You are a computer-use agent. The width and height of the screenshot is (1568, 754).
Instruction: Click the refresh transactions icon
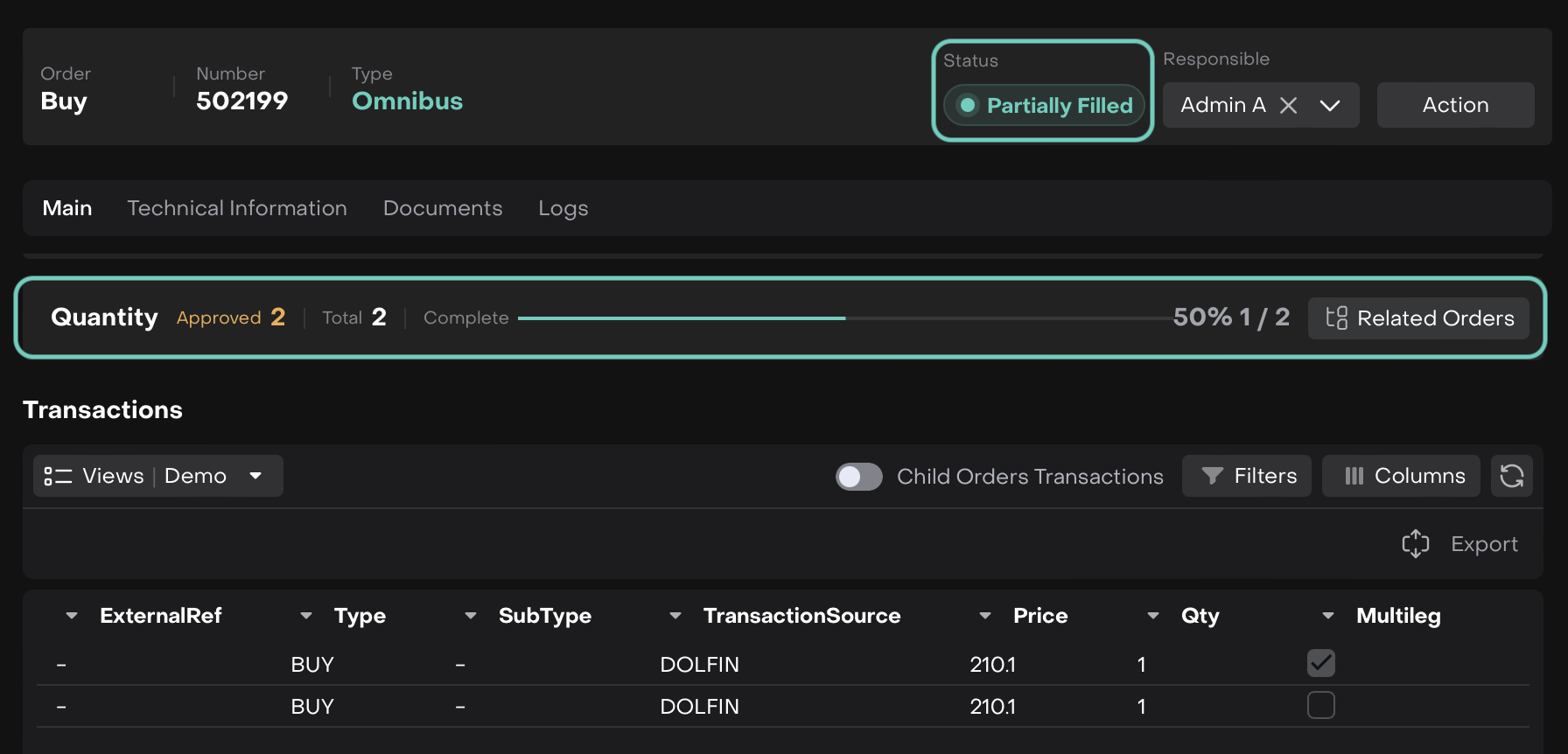(x=1511, y=476)
